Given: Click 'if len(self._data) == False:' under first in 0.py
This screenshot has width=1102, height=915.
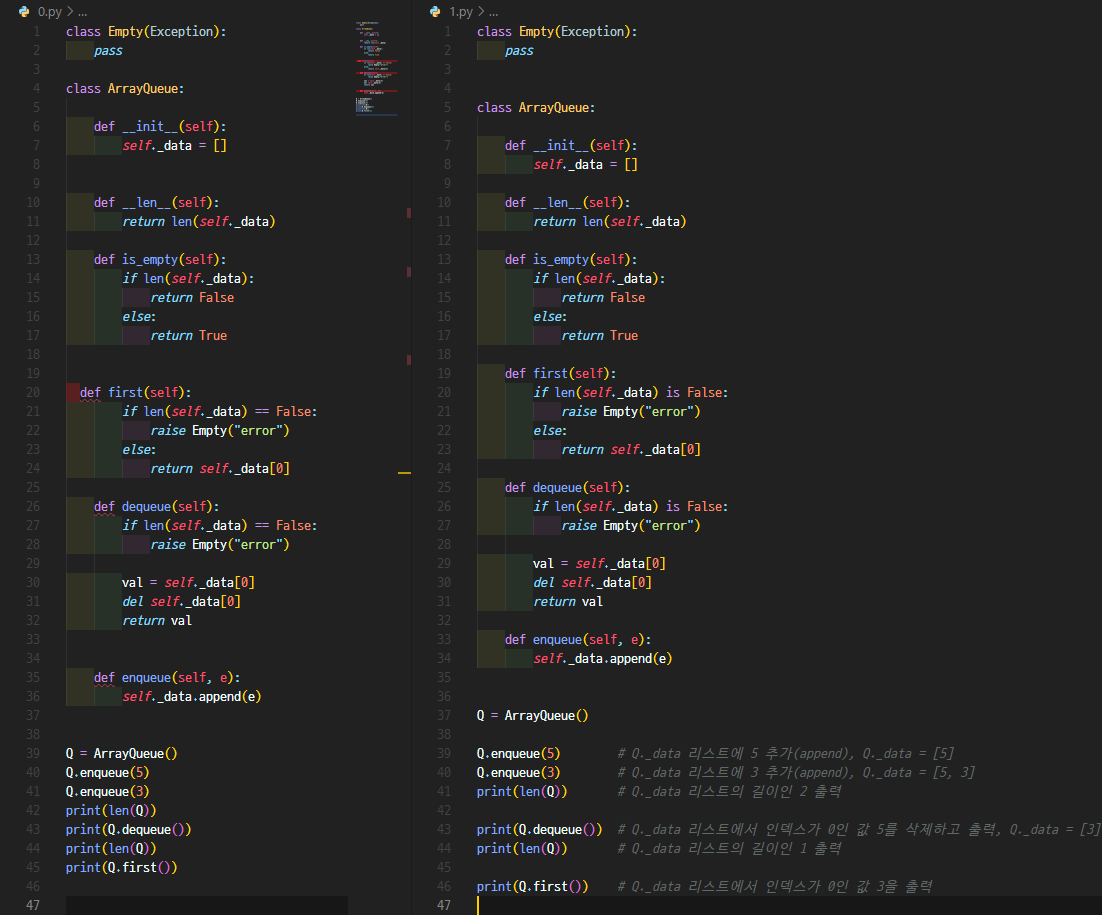Looking at the screenshot, I should [x=219, y=411].
